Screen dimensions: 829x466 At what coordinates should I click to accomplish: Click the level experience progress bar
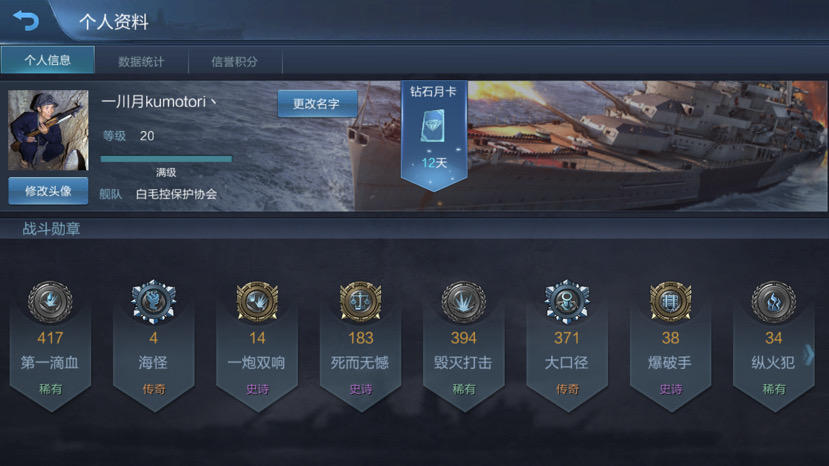click(x=166, y=159)
